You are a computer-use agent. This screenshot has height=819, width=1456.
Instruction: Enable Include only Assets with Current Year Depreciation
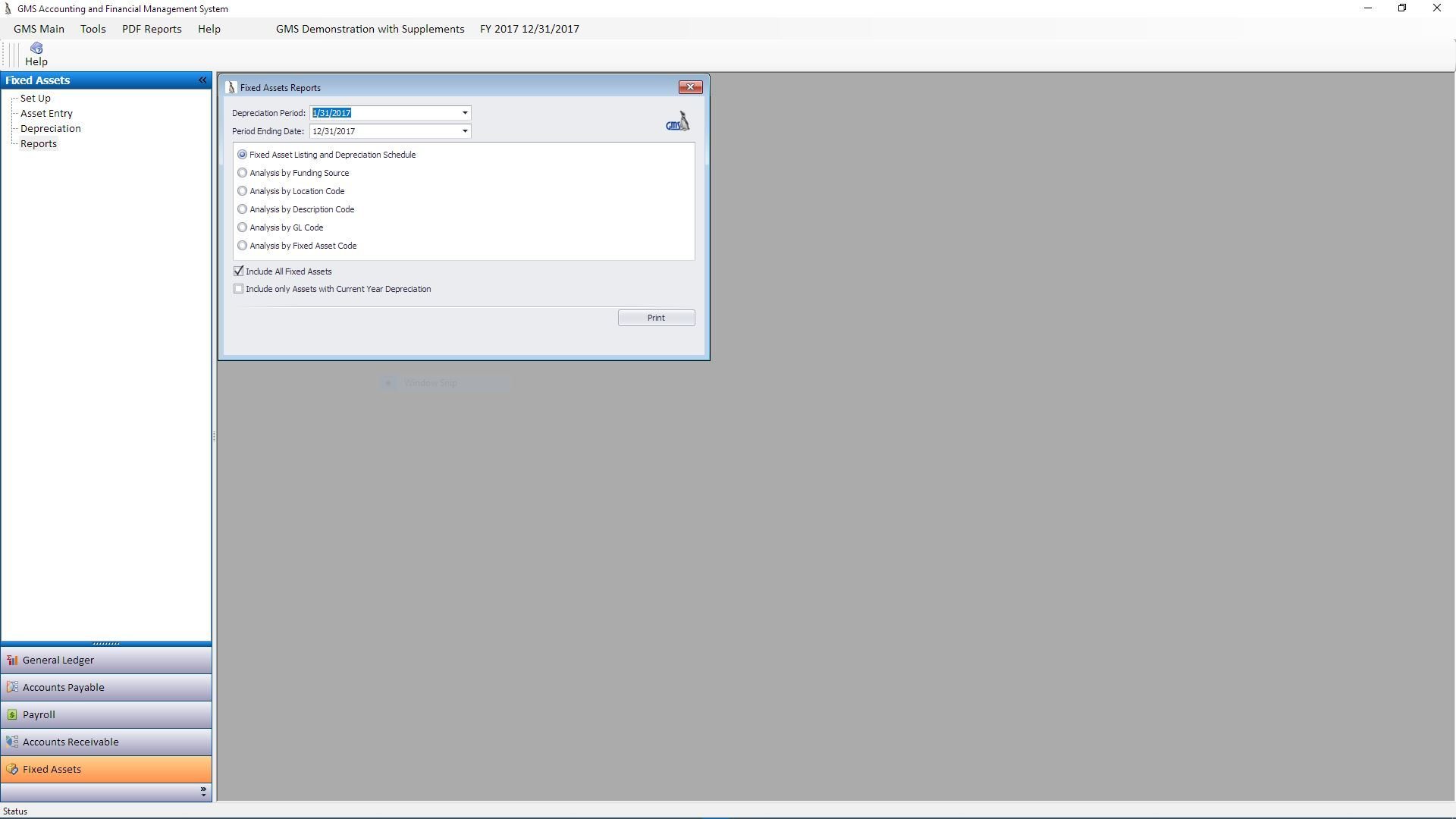239,289
